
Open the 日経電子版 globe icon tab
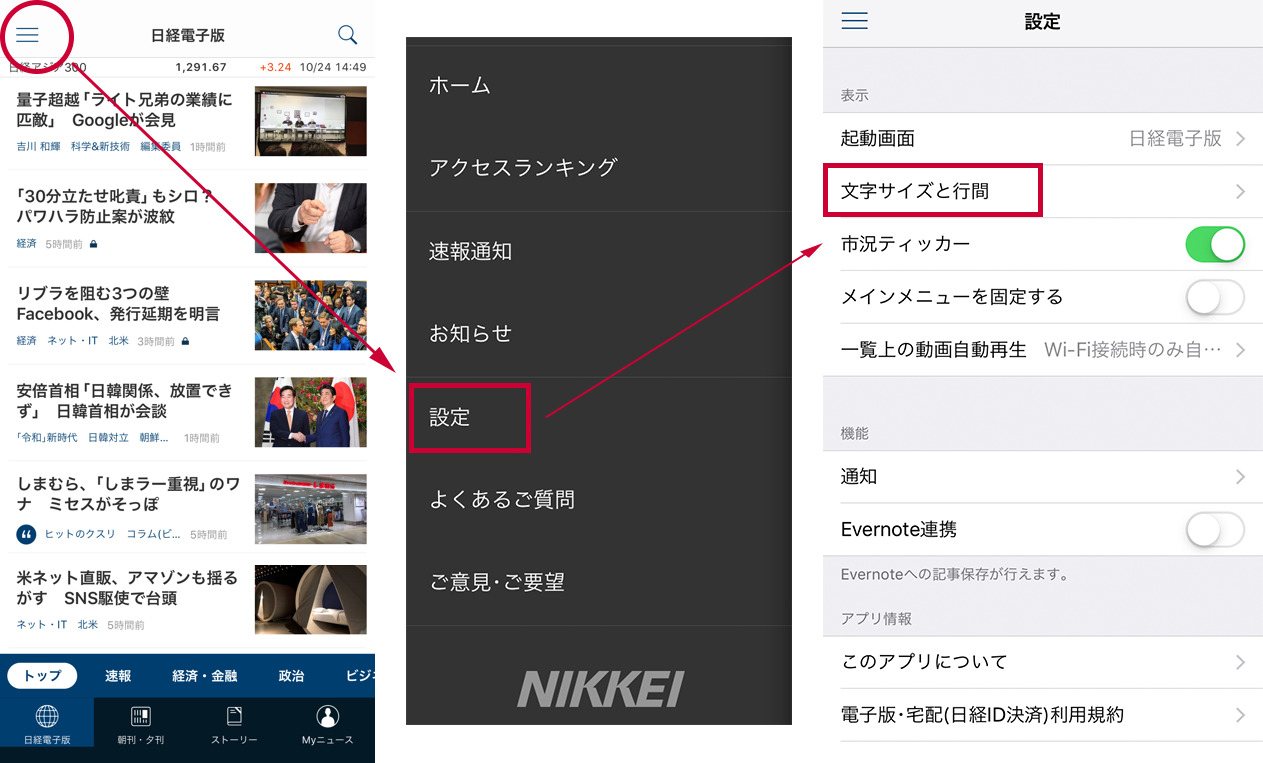coord(47,717)
